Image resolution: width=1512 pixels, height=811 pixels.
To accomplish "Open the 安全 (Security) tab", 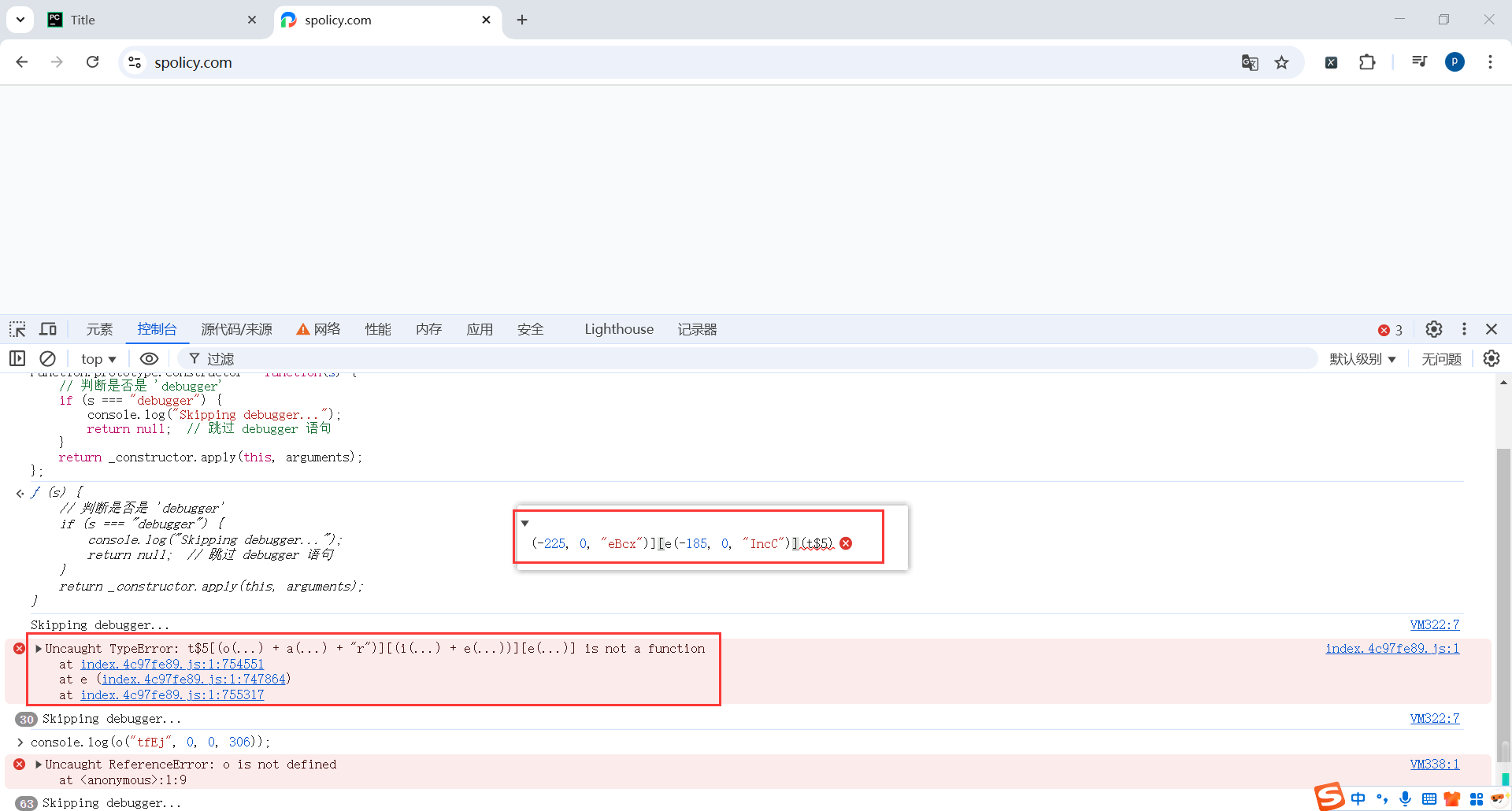I will click(531, 329).
